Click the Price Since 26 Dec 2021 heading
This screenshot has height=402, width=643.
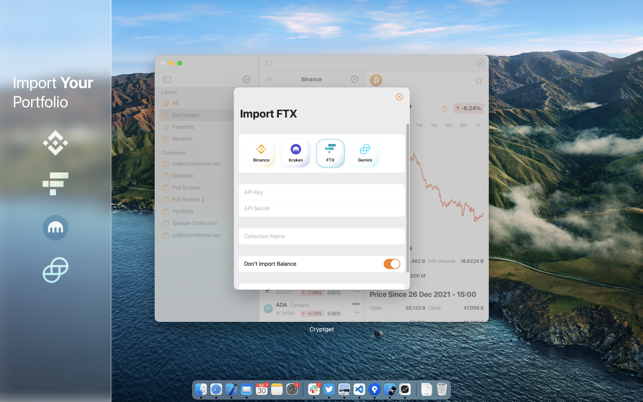(x=423, y=294)
